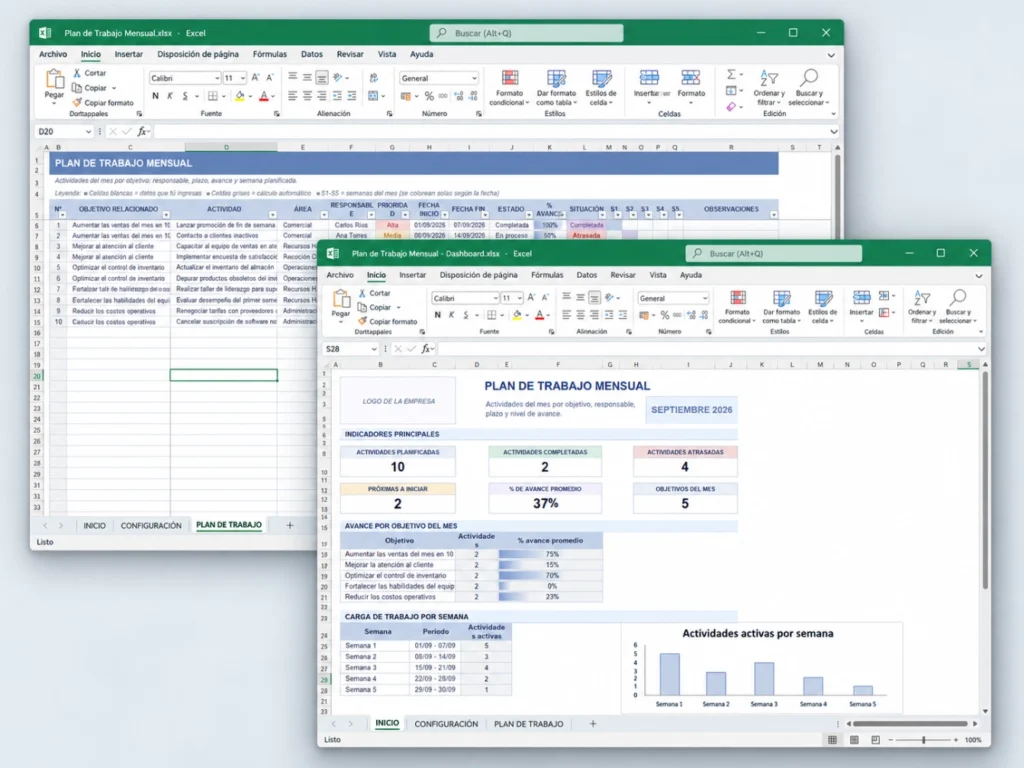
Task: Click the increase font size icon in back window
Action: tap(255, 78)
